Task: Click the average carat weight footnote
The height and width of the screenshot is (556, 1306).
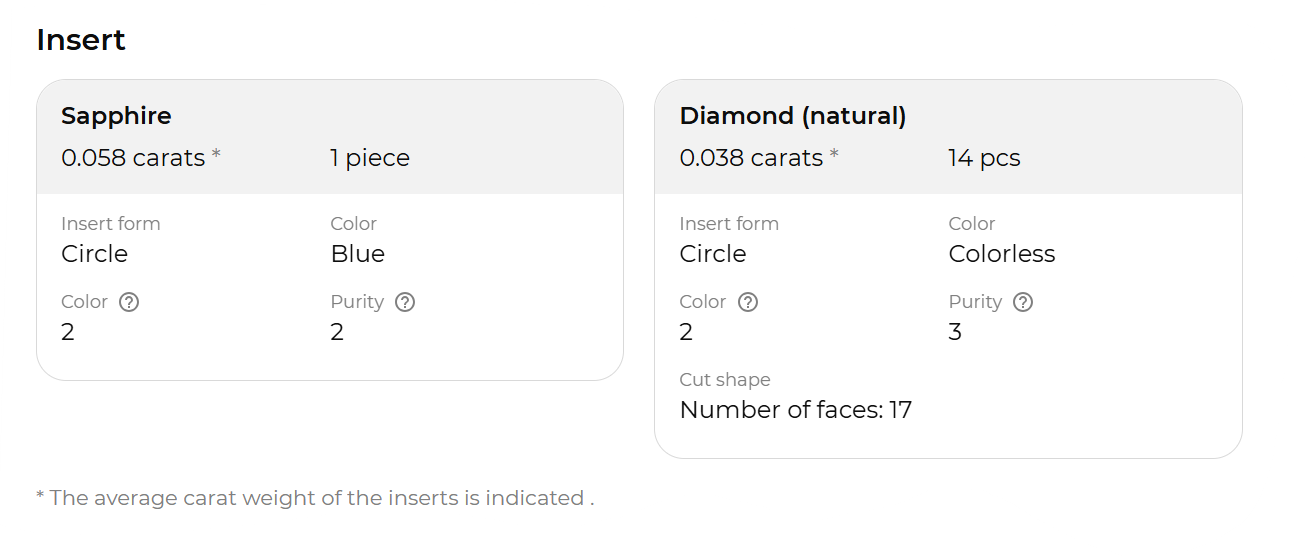Action: (x=315, y=498)
